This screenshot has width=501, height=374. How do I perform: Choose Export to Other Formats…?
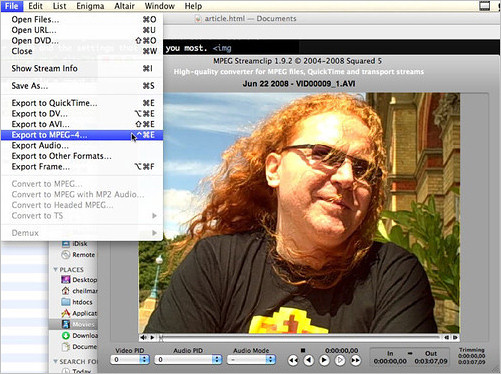tap(82, 156)
